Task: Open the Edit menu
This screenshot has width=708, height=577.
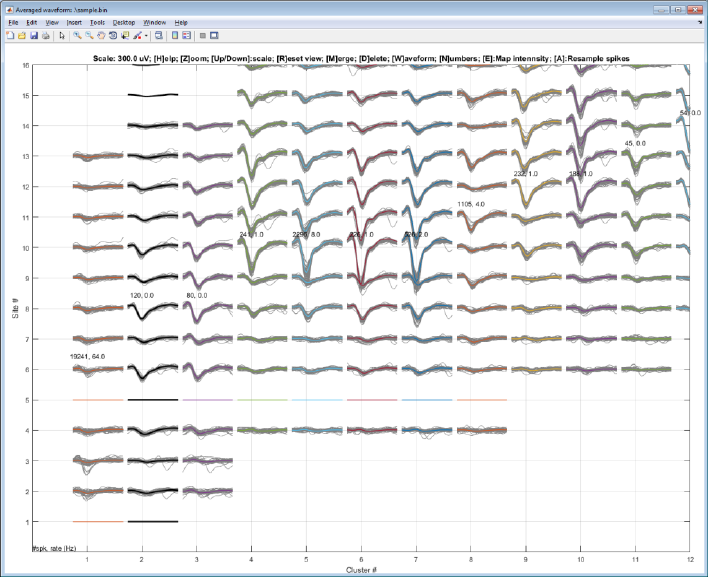Action: point(32,22)
